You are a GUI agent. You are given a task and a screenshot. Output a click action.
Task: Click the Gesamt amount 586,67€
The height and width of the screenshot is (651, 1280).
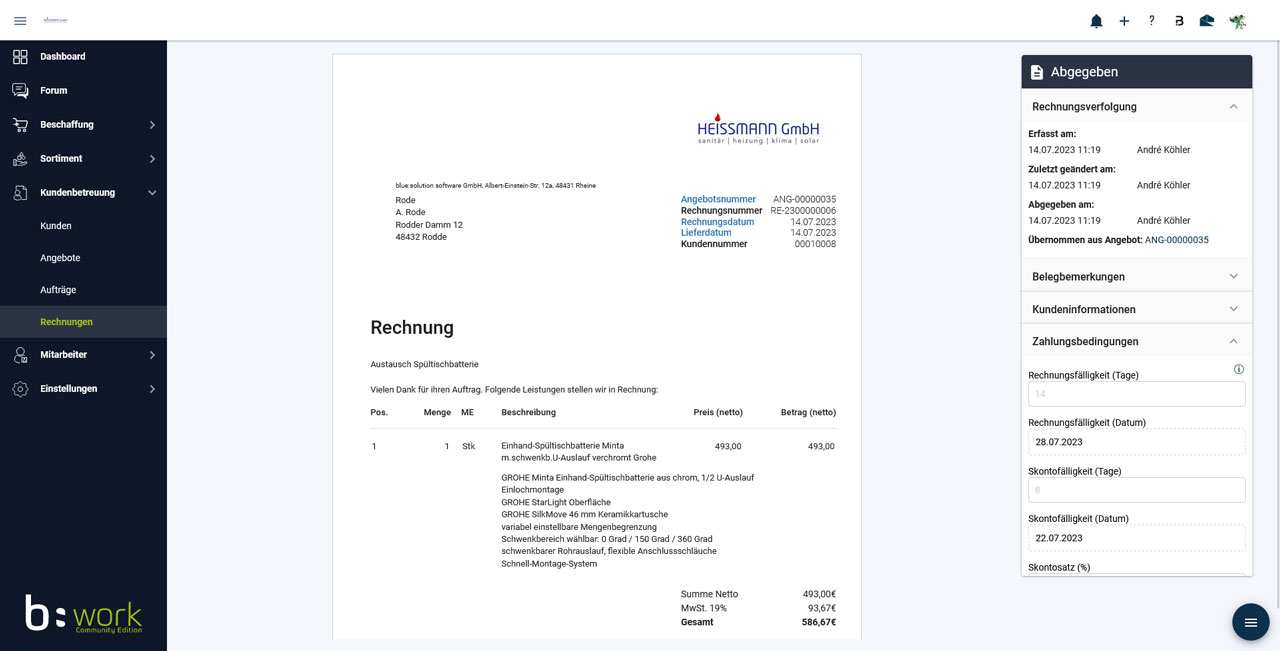tap(819, 622)
